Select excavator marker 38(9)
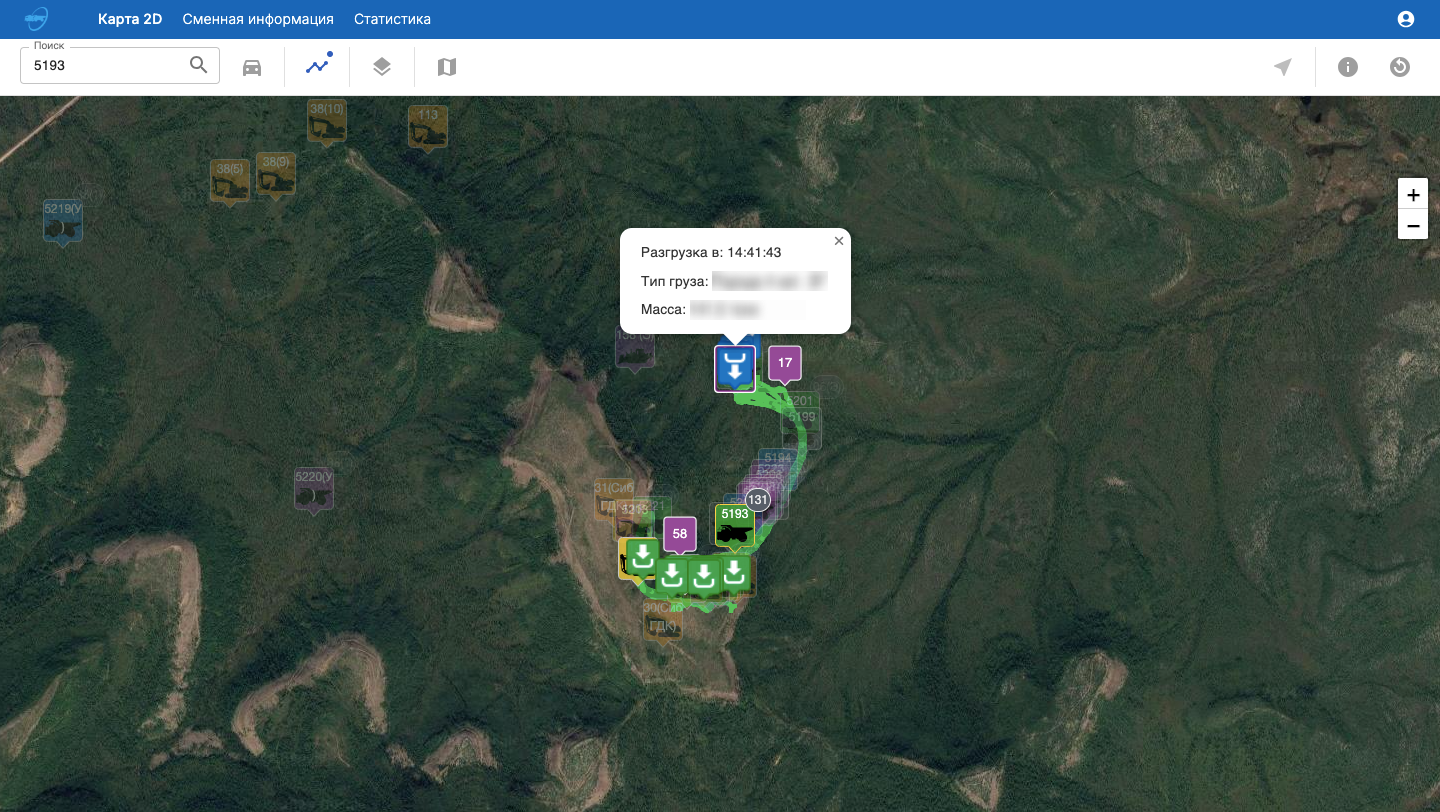The image size is (1440, 812). [x=276, y=175]
